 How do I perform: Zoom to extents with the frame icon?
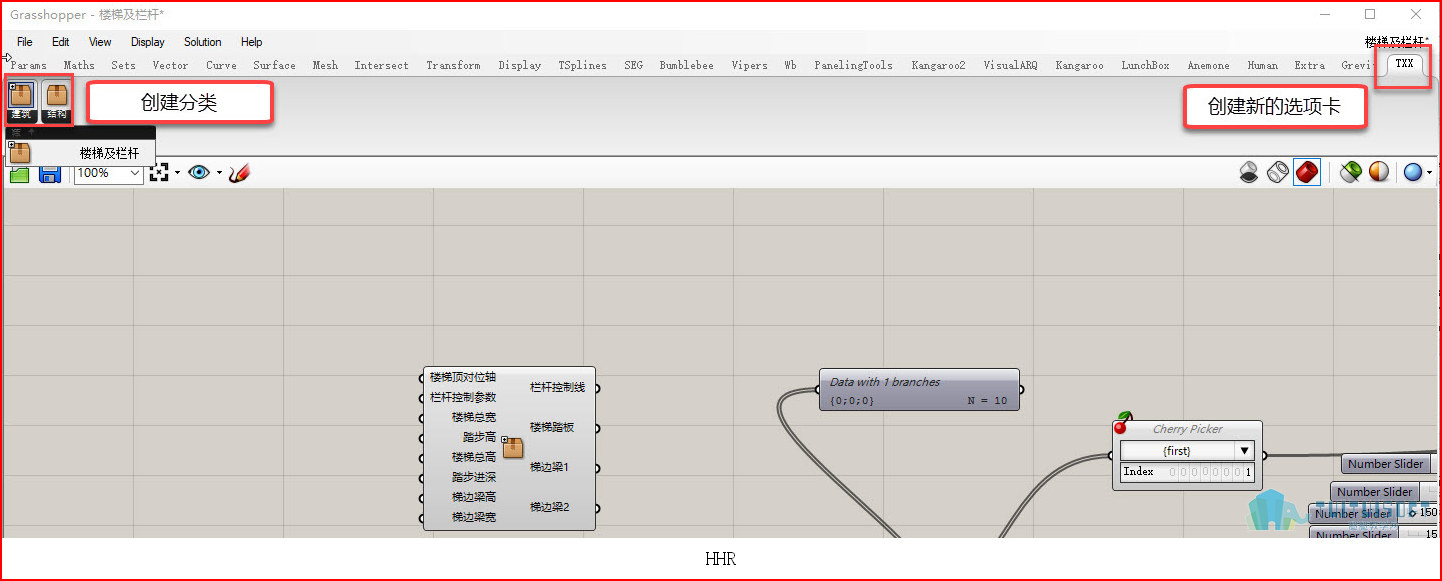[158, 173]
